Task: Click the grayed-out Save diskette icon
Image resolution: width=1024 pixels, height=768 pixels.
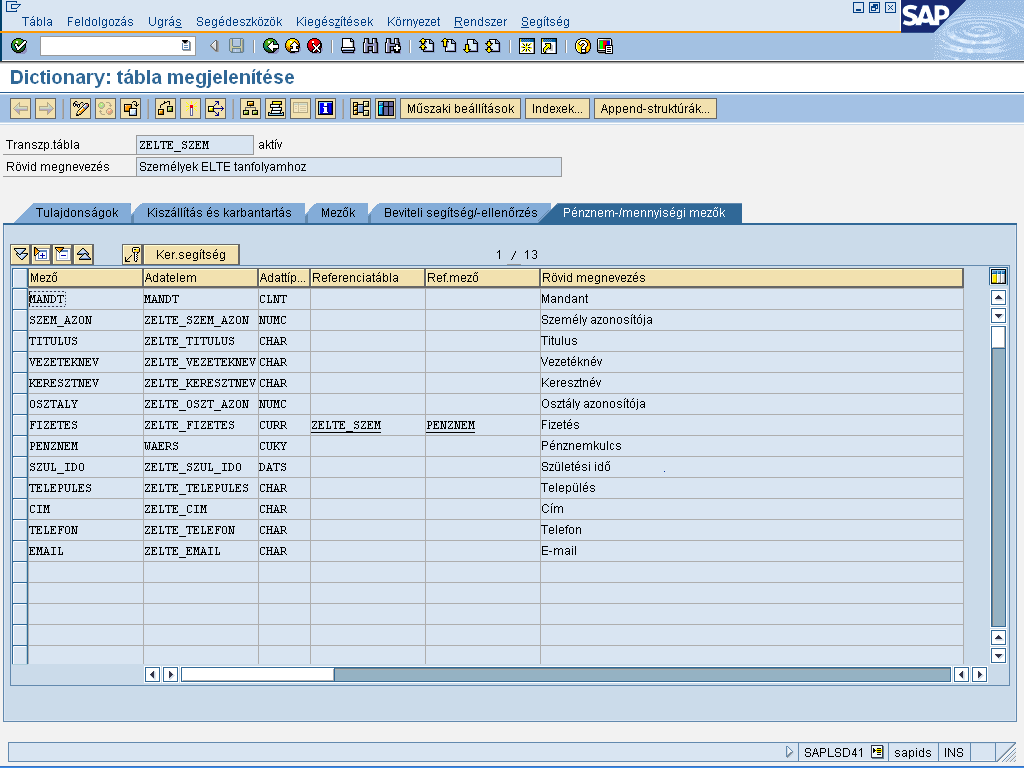Action: click(236, 46)
